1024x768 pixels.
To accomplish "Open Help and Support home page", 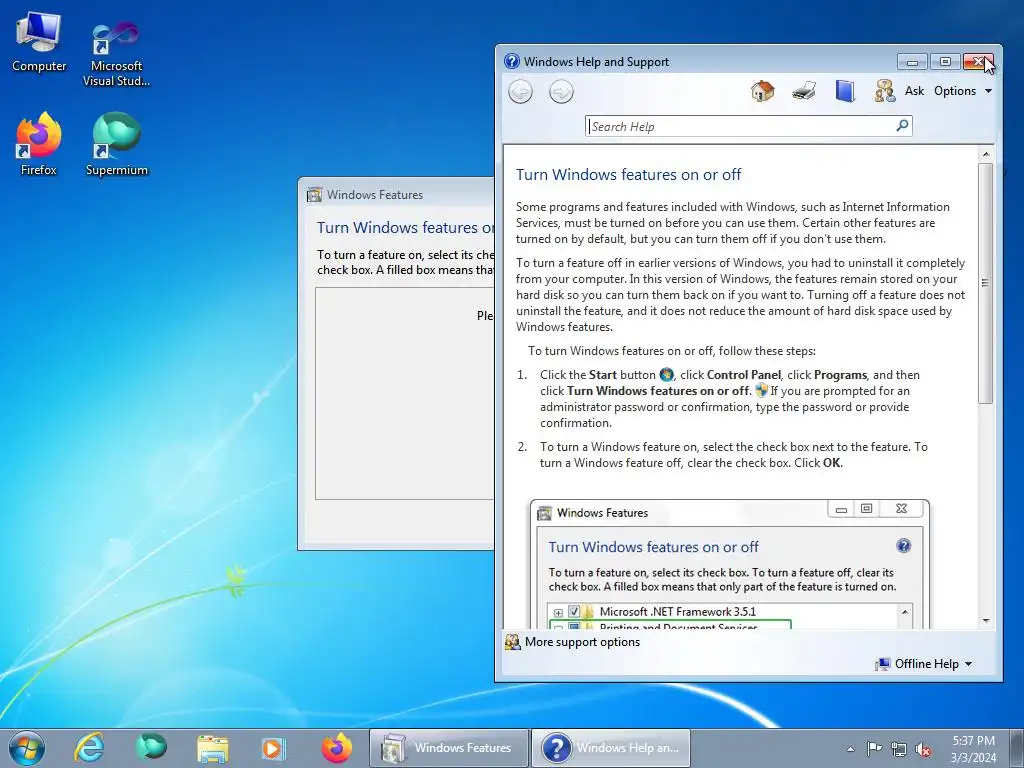I will tap(762, 91).
